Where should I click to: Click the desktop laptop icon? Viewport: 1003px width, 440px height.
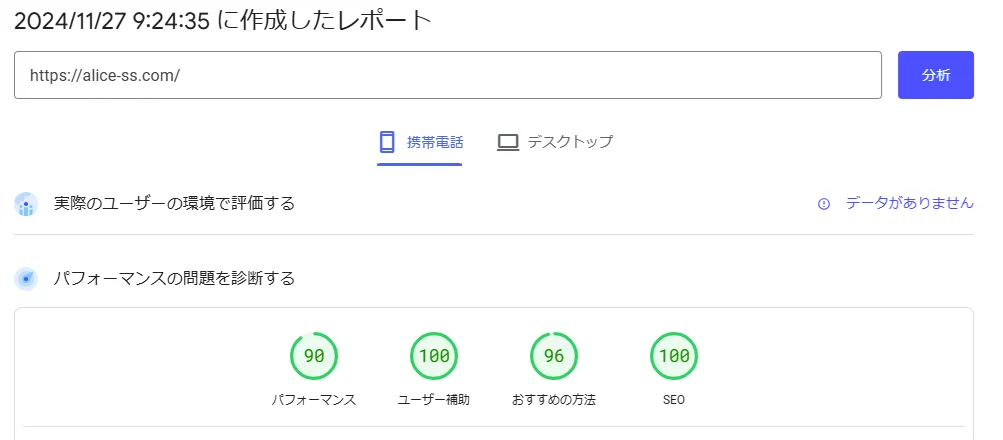coord(508,142)
